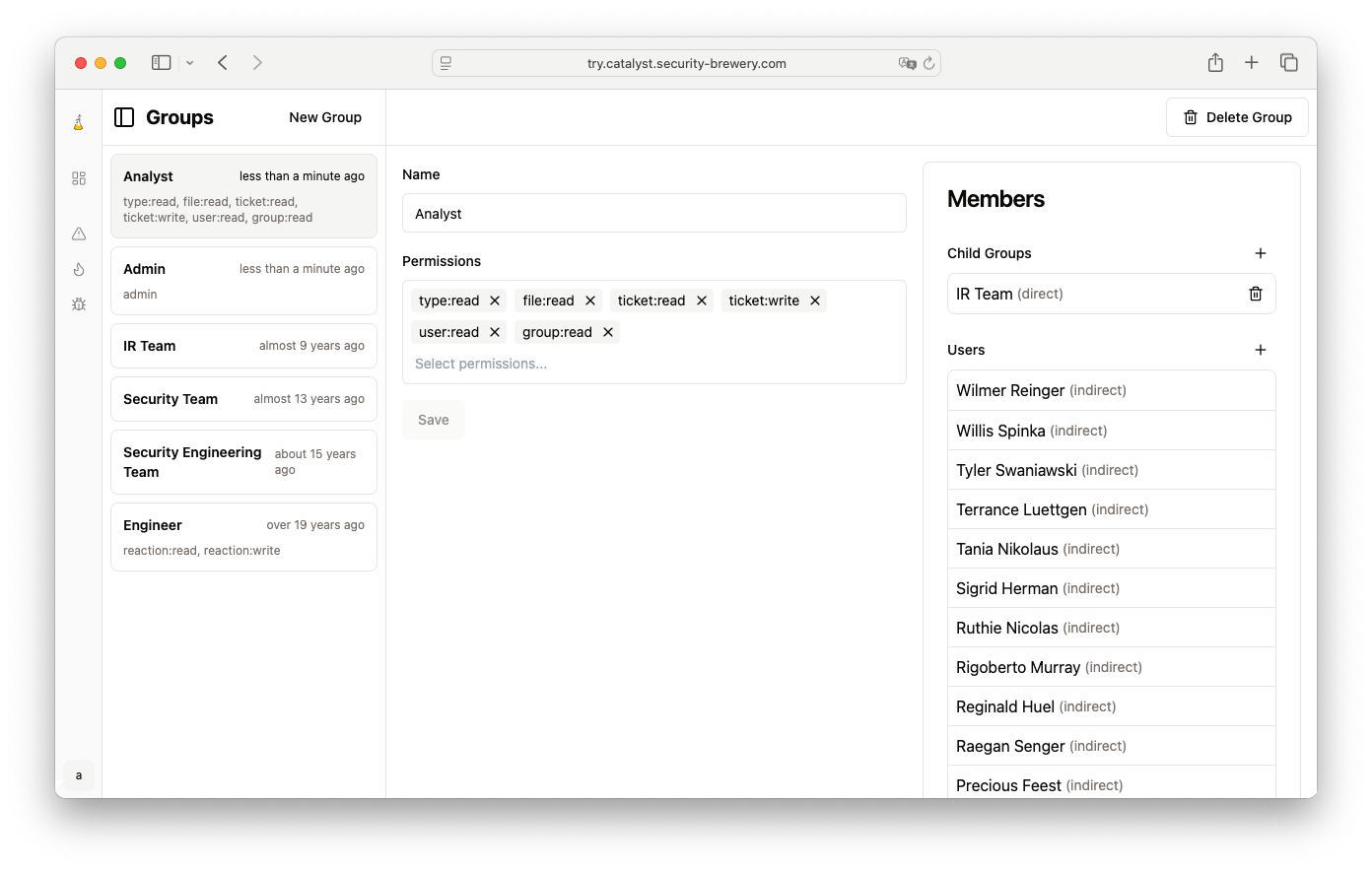The image size is (1372, 871).
Task: Open the bug icon in left sidebar
Action: point(79,304)
